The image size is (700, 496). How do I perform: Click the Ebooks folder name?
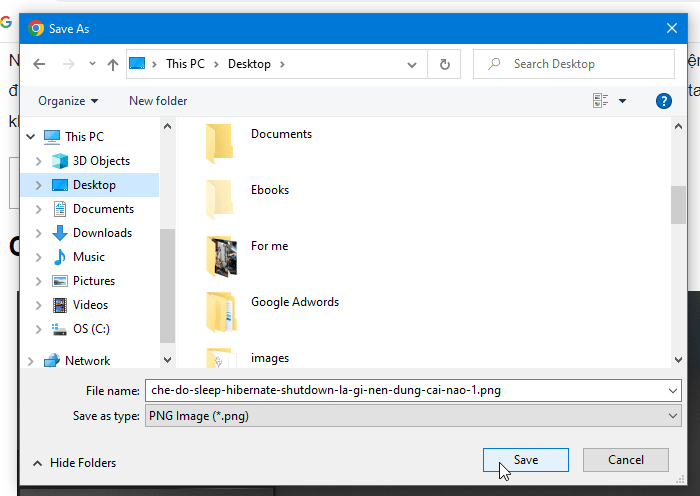coord(270,190)
